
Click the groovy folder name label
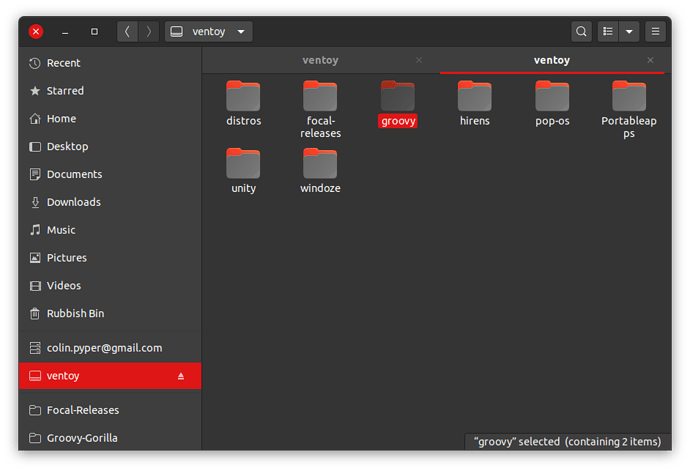[x=398, y=121]
